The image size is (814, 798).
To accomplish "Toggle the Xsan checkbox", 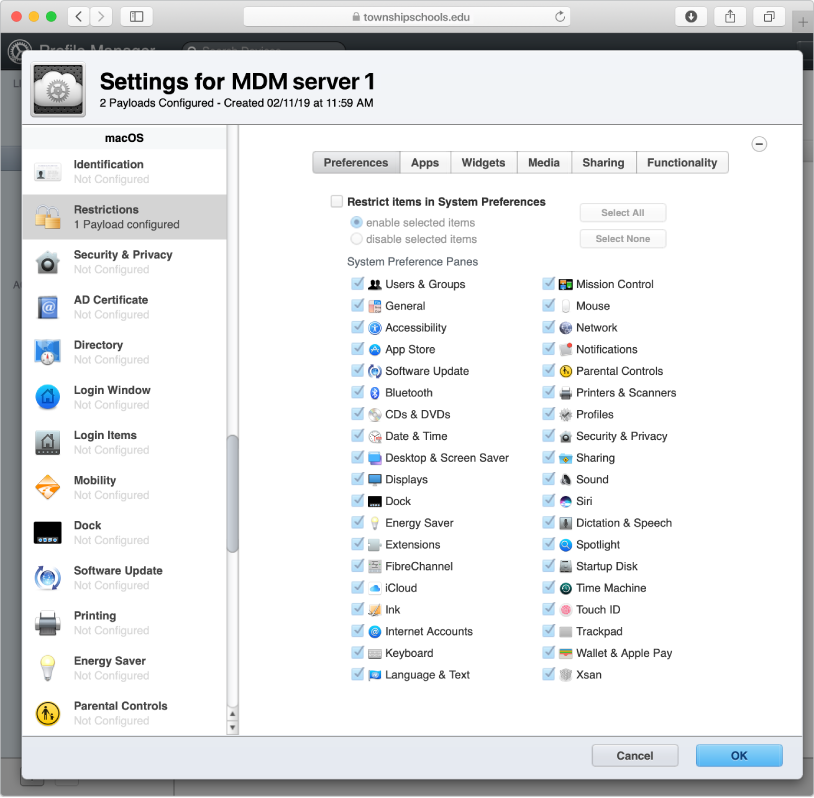I will click(548, 674).
